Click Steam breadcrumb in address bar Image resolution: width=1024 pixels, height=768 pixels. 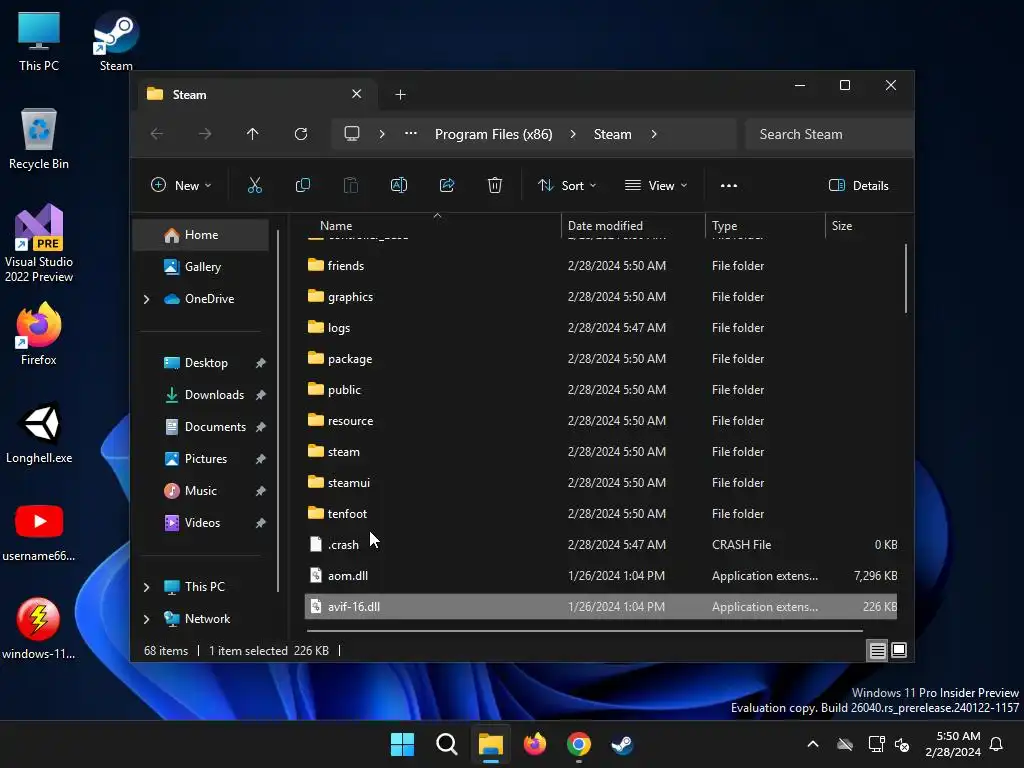[x=613, y=134]
